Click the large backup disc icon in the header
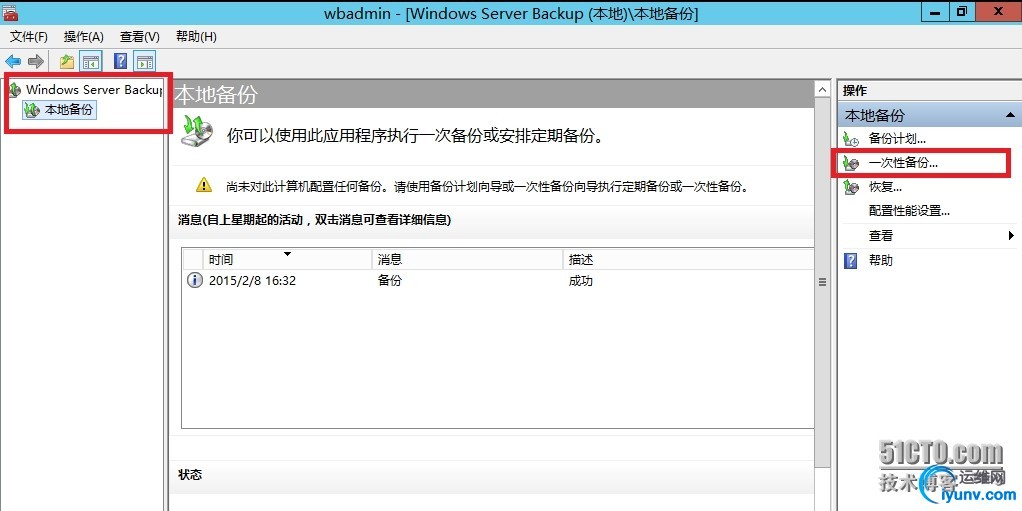The width and height of the screenshot is (1022, 511). (x=197, y=131)
